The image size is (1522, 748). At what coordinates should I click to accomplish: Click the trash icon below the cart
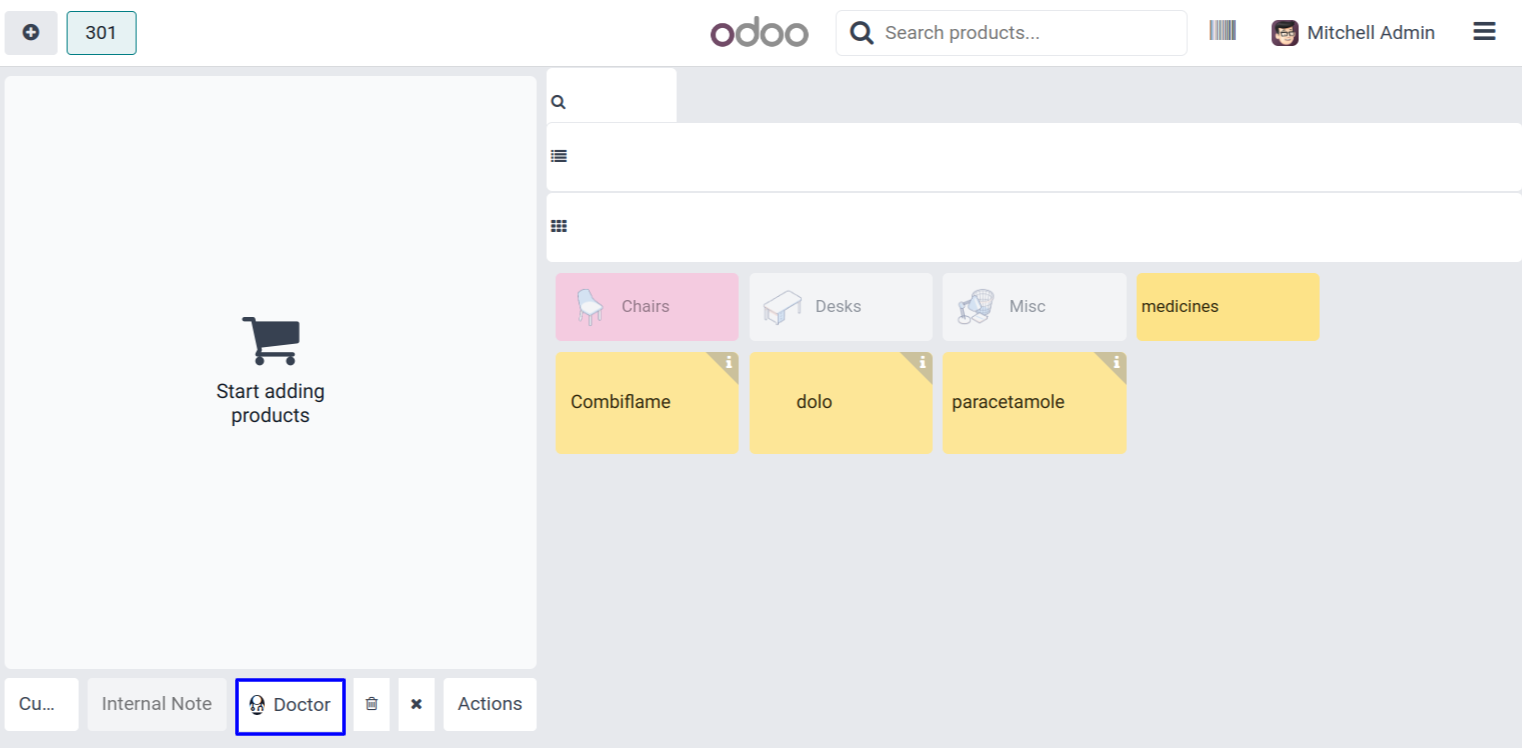371,704
